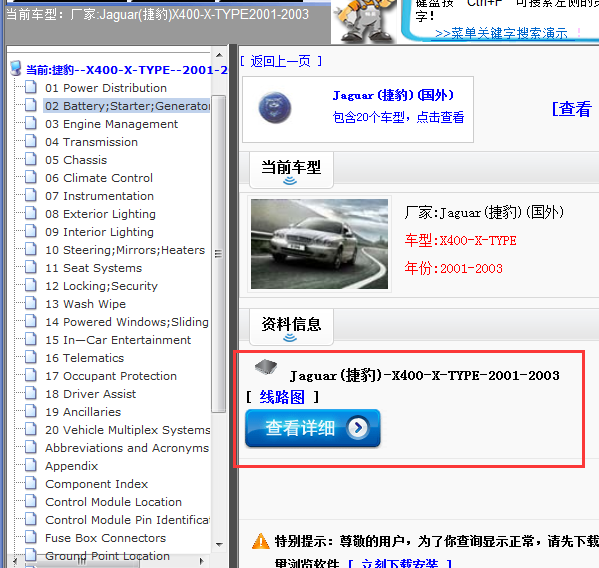Image resolution: width=599 pixels, height=568 pixels.
Task: Click the mechanic cartoon mascot image
Action: [365, 21]
